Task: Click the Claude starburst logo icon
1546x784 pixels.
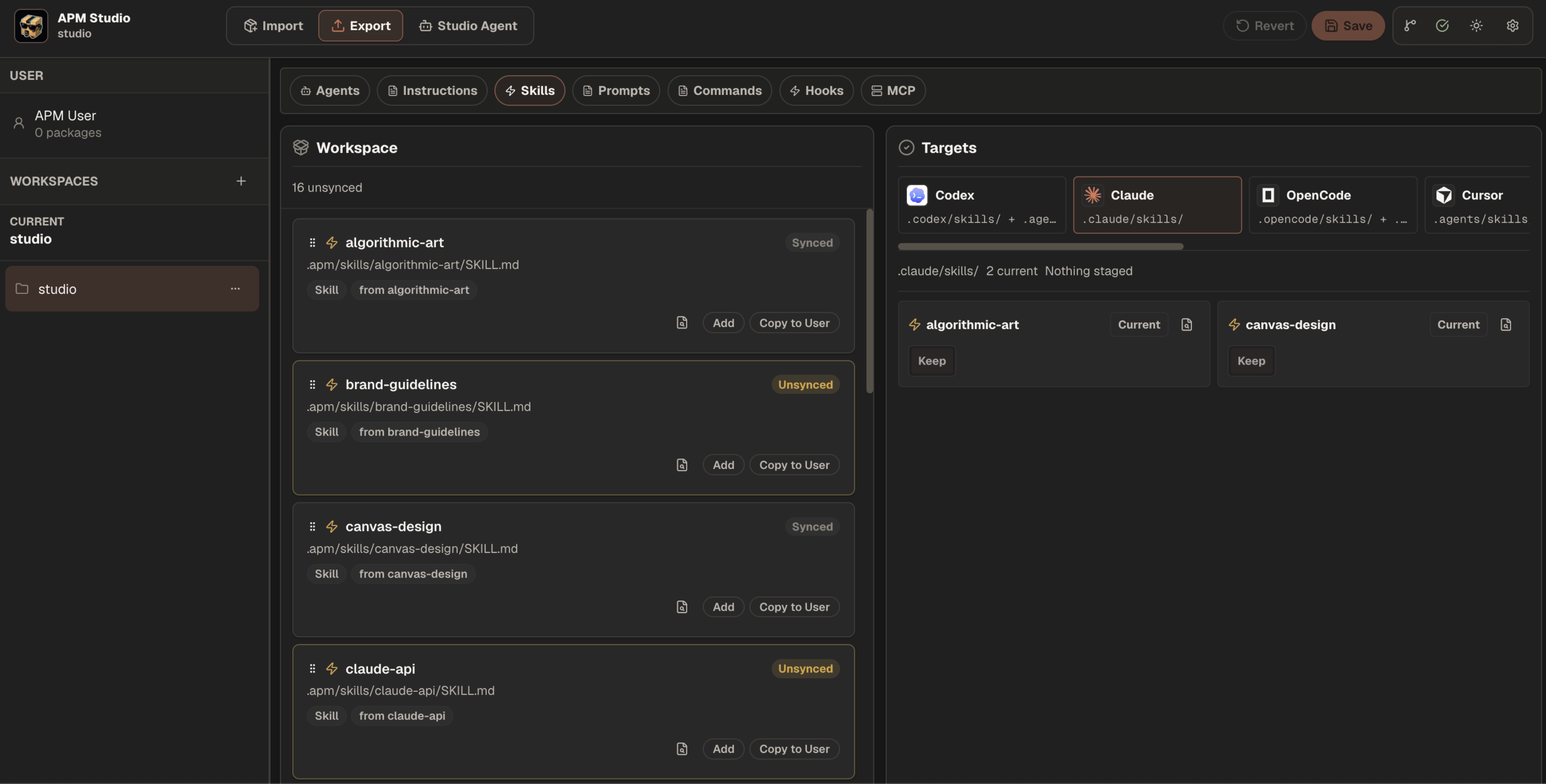Action: [1092, 195]
